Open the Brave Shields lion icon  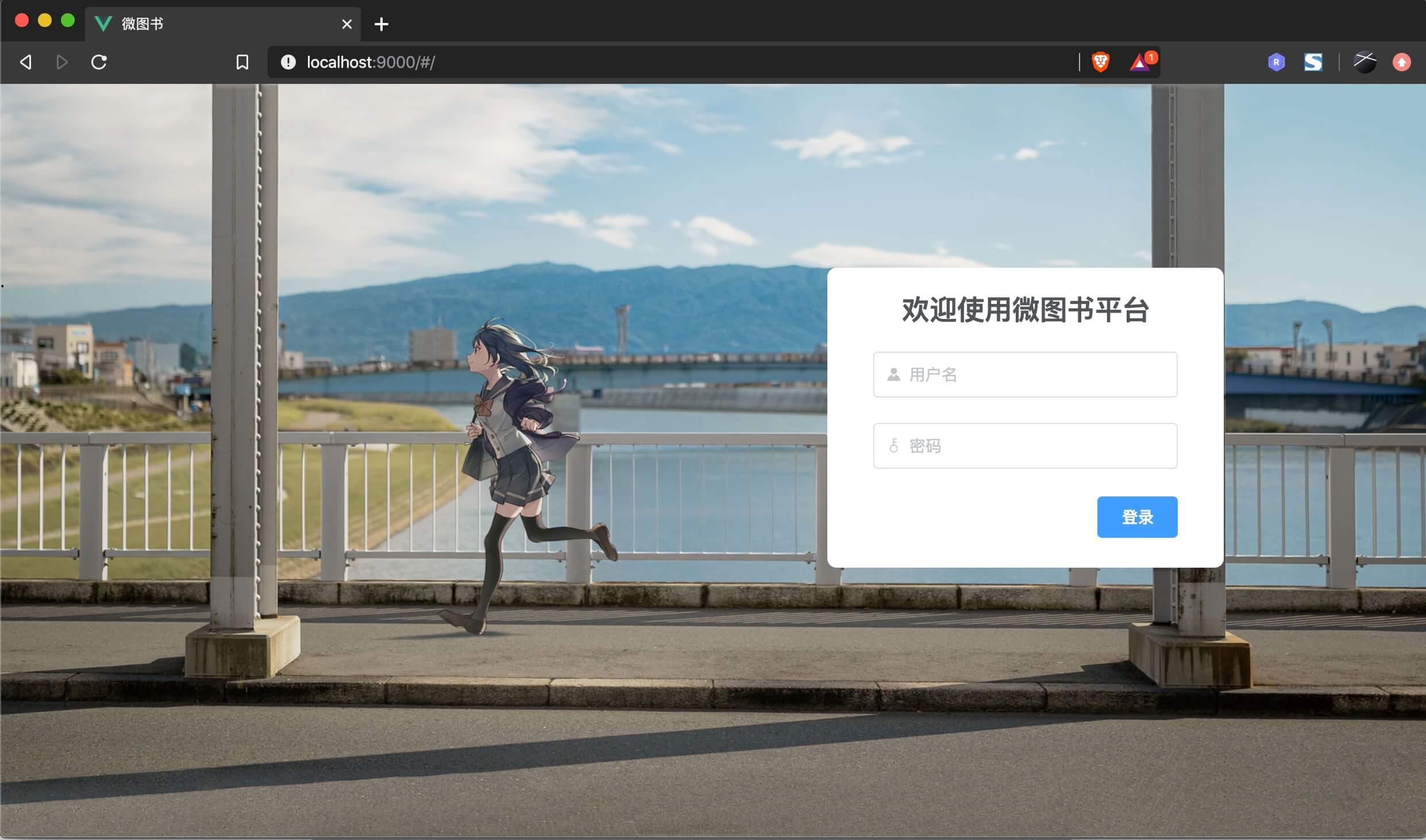pos(1100,62)
